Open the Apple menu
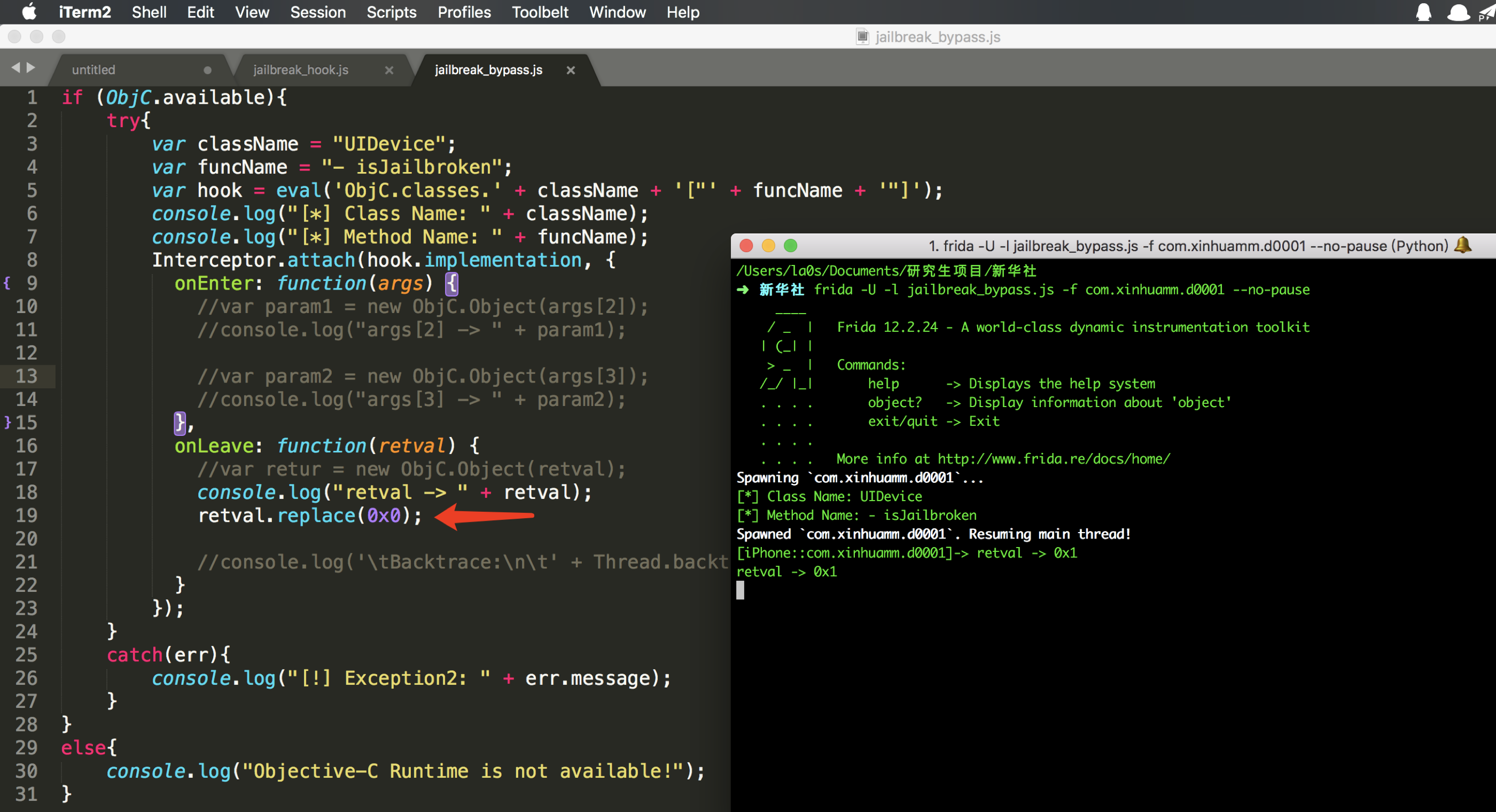Viewport: 1496px width, 812px height. 29,12
